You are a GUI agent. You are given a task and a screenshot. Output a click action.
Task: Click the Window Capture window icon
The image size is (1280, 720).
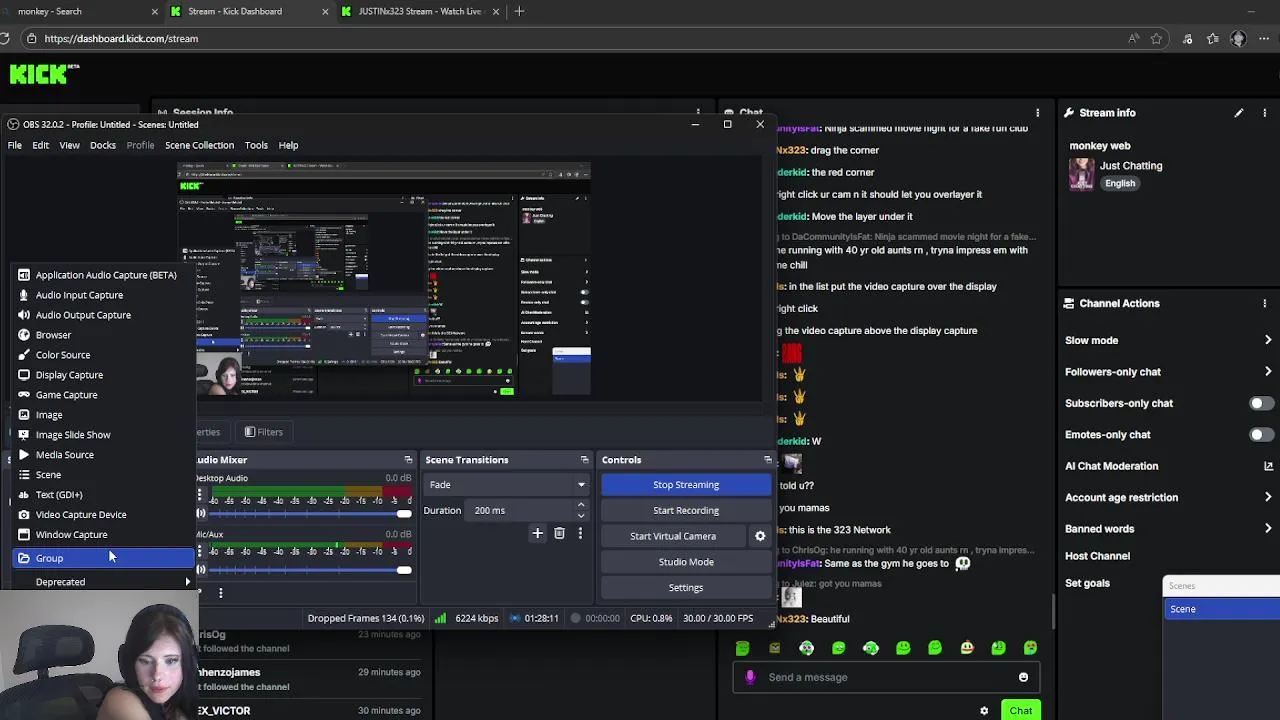point(24,535)
